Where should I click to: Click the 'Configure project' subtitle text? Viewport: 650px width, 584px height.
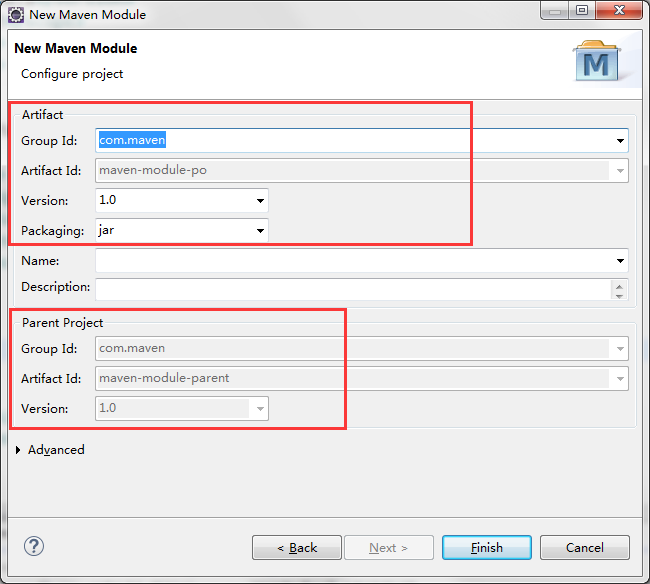pyautogui.click(x=72, y=74)
